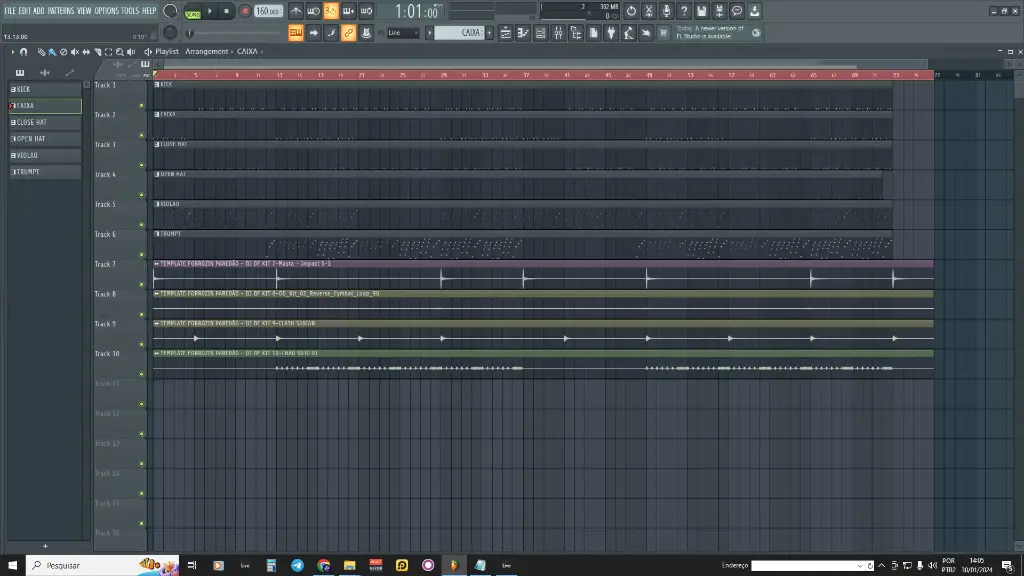The image size is (1024, 576).
Task: Click the newer version available notice
Action: click(x=711, y=33)
